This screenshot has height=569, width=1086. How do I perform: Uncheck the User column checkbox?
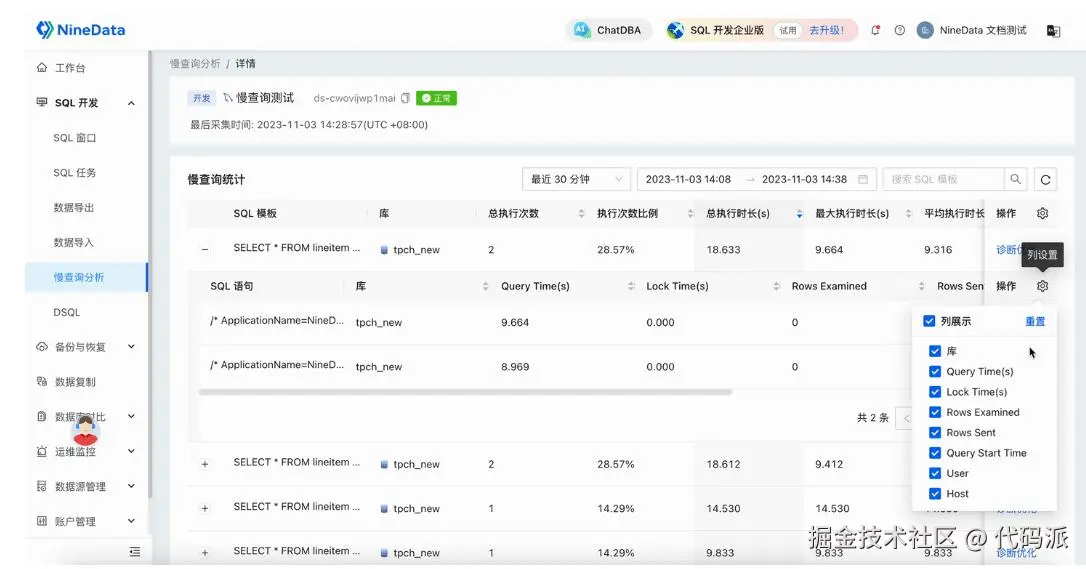tap(935, 473)
